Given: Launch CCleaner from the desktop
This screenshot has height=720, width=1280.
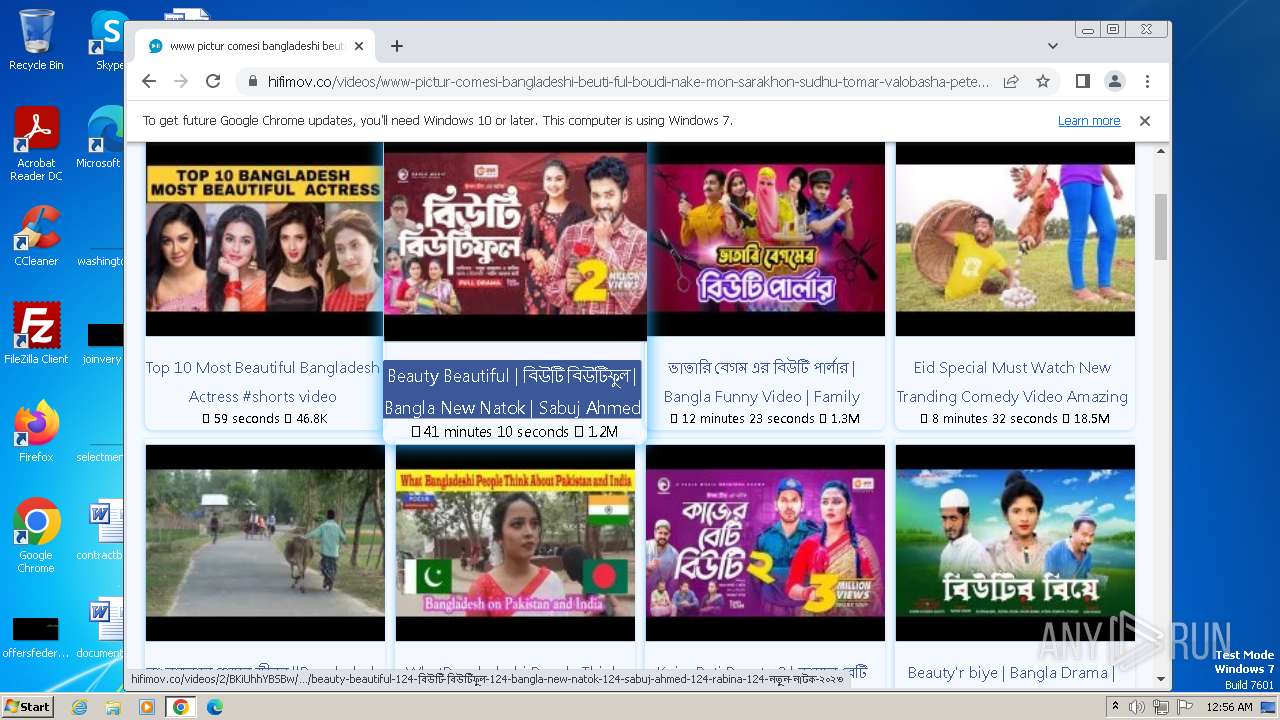Looking at the screenshot, I should click(x=36, y=236).
